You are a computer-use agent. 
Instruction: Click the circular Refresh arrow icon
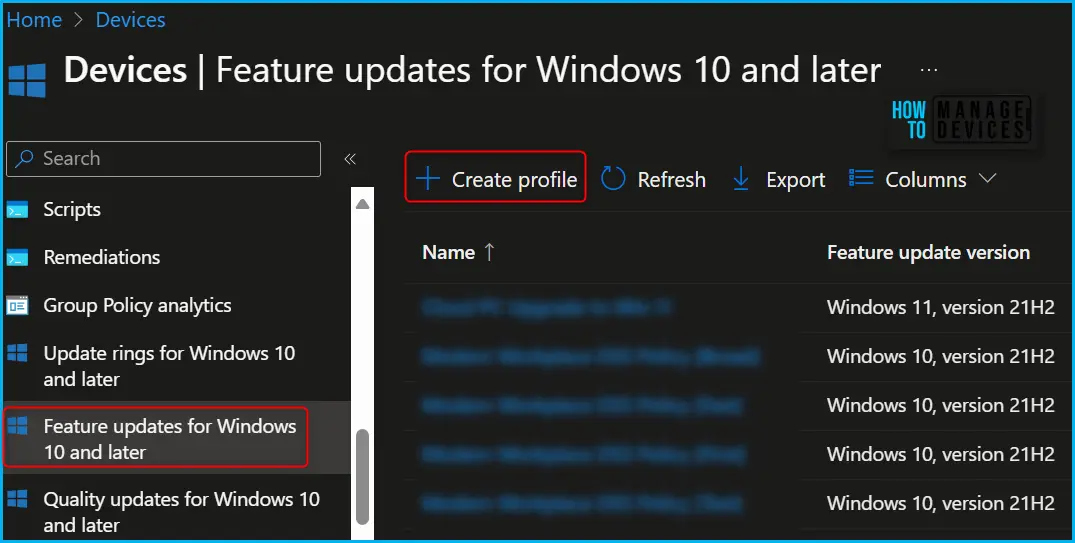pyautogui.click(x=613, y=179)
